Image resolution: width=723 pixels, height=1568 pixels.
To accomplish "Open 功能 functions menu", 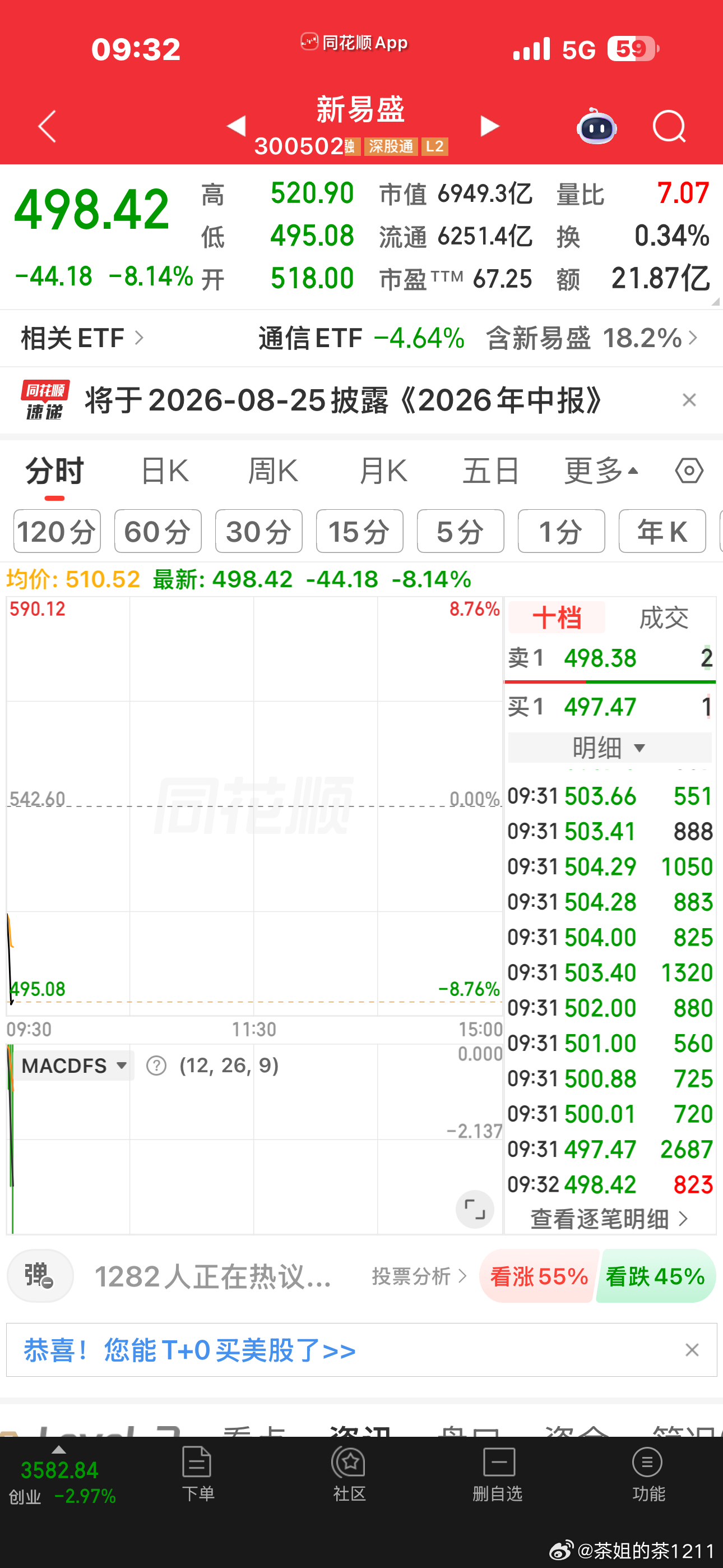I will tap(648, 1474).
